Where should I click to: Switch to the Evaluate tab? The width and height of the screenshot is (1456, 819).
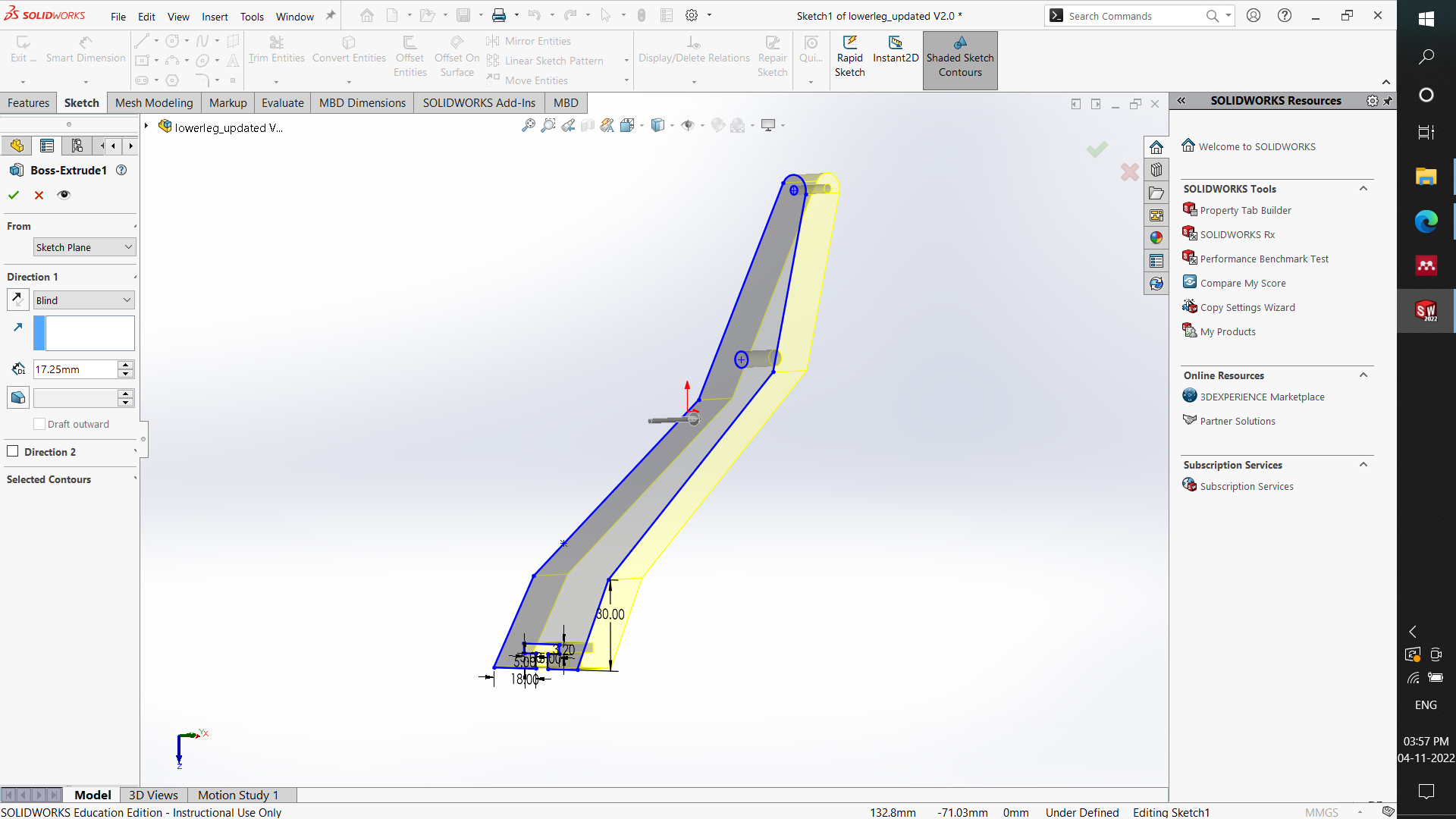tap(282, 103)
